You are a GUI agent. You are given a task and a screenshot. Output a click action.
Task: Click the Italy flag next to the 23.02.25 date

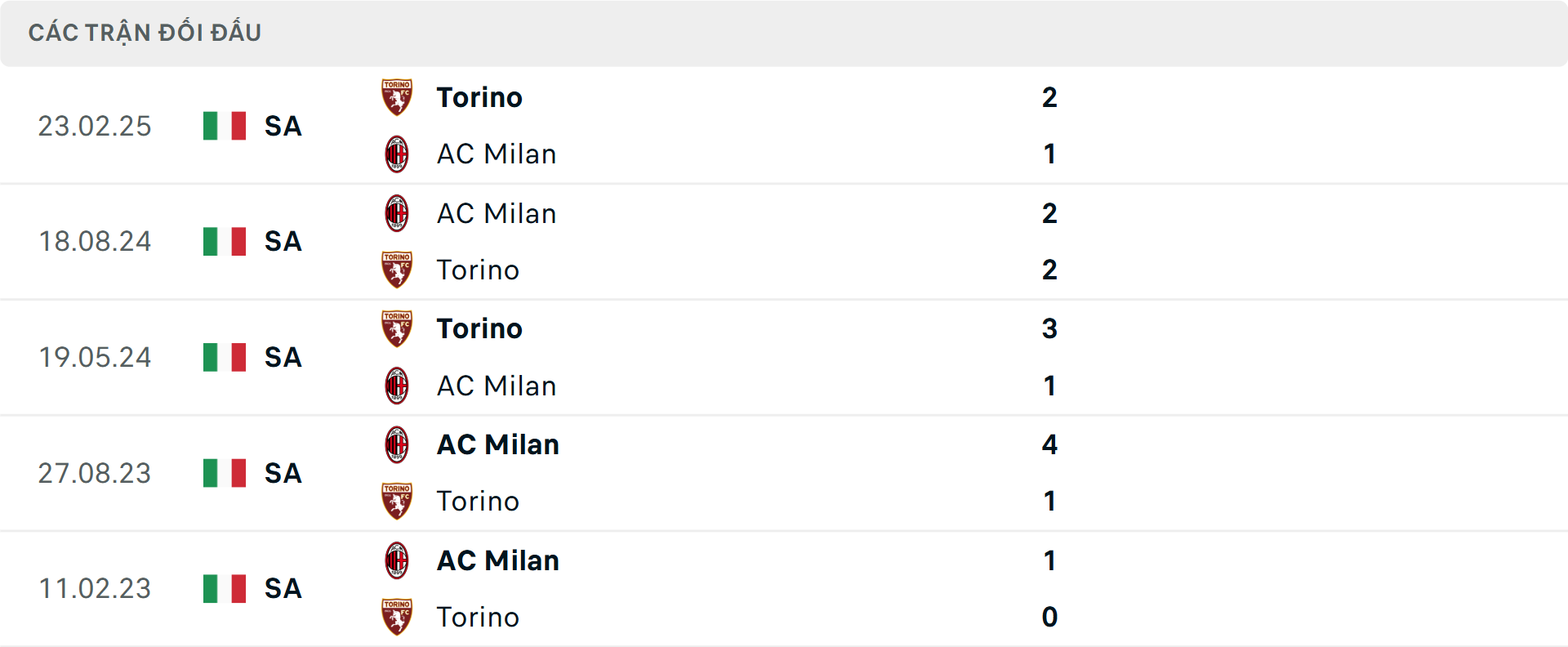tap(223, 126)
